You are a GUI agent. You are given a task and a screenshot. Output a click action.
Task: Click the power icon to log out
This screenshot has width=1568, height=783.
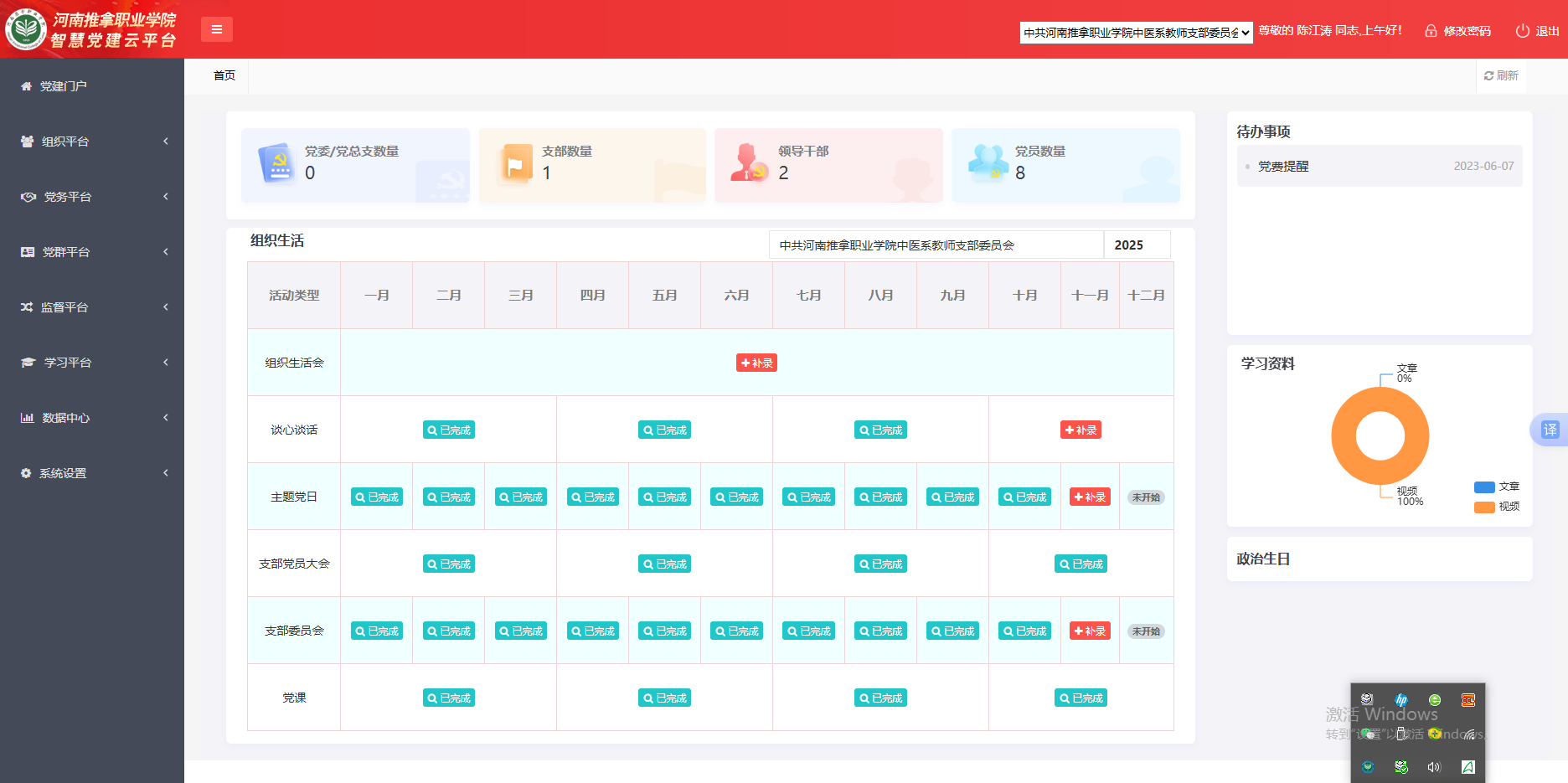[x=1522, y=31]
